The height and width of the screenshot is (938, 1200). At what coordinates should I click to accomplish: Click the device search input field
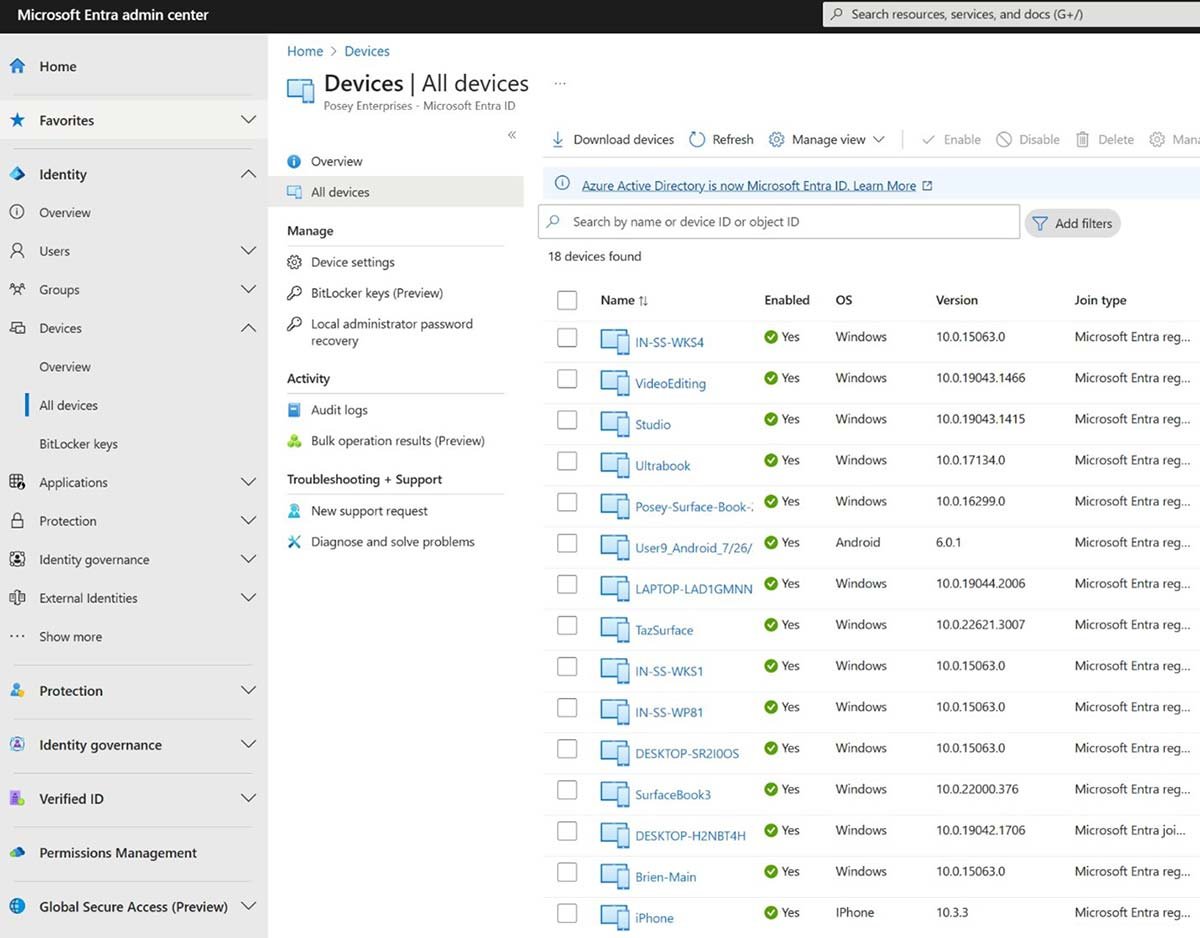780,222
